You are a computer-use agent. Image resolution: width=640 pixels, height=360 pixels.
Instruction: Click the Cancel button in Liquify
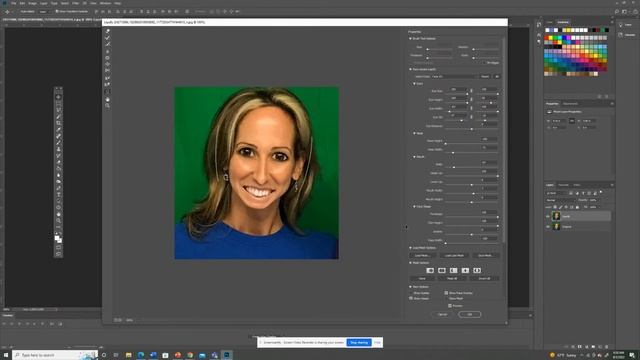coord(443,314)
